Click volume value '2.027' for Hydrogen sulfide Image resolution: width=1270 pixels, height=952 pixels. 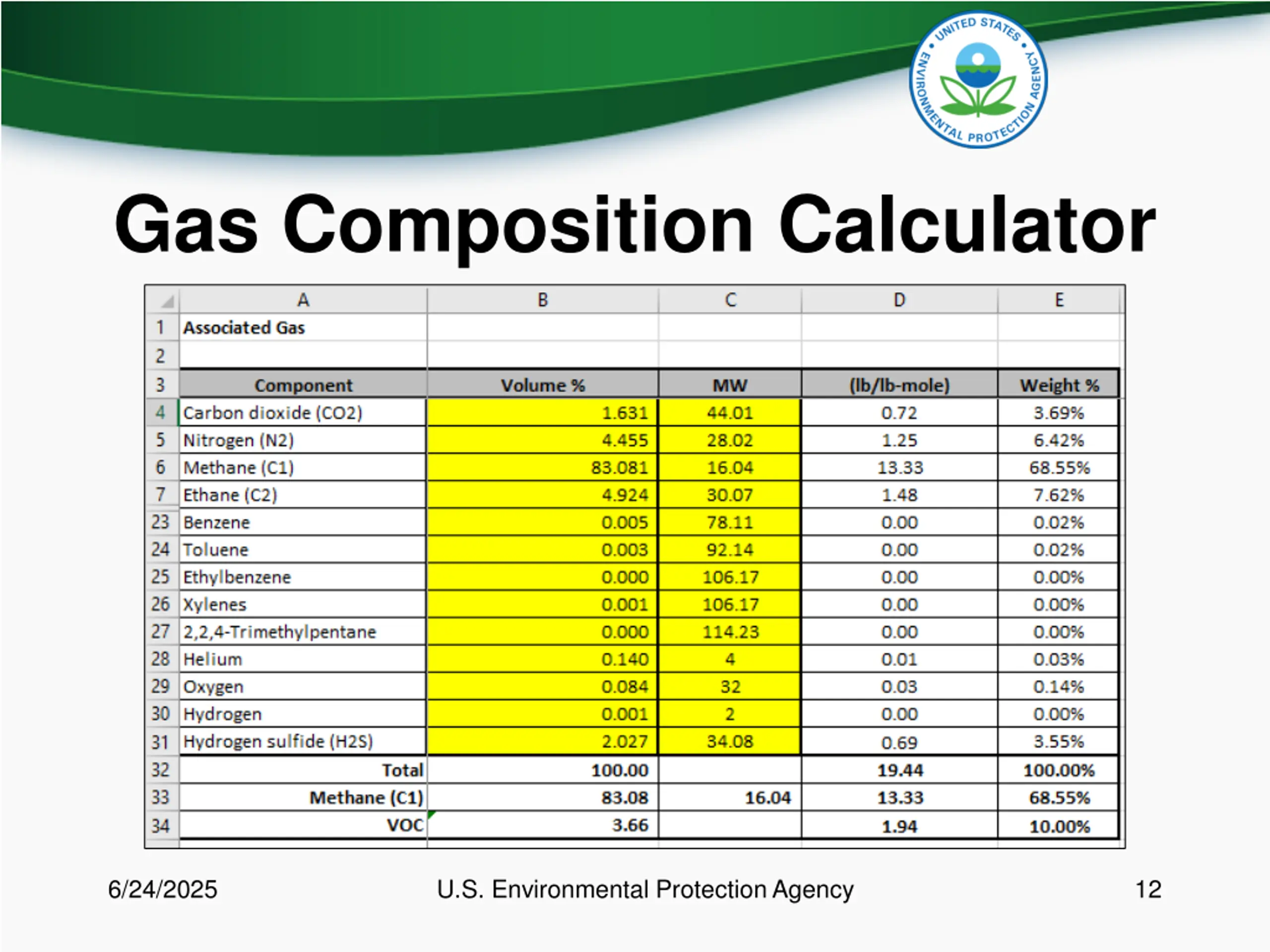pyautogui.click(x=543, y=741)
